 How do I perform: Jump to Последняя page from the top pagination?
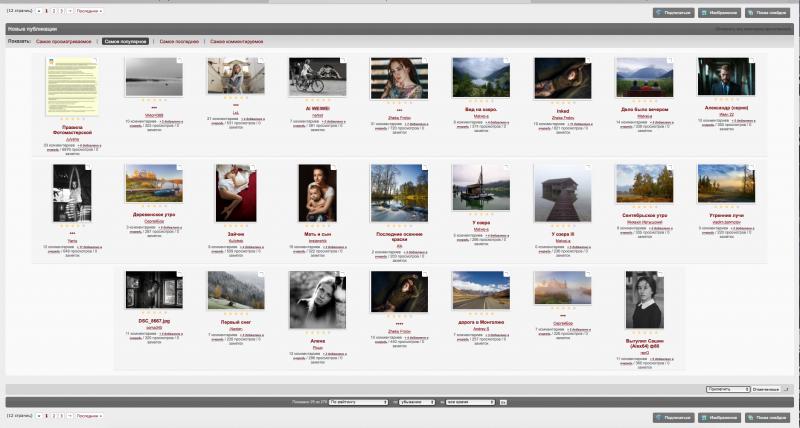point(89,11)
